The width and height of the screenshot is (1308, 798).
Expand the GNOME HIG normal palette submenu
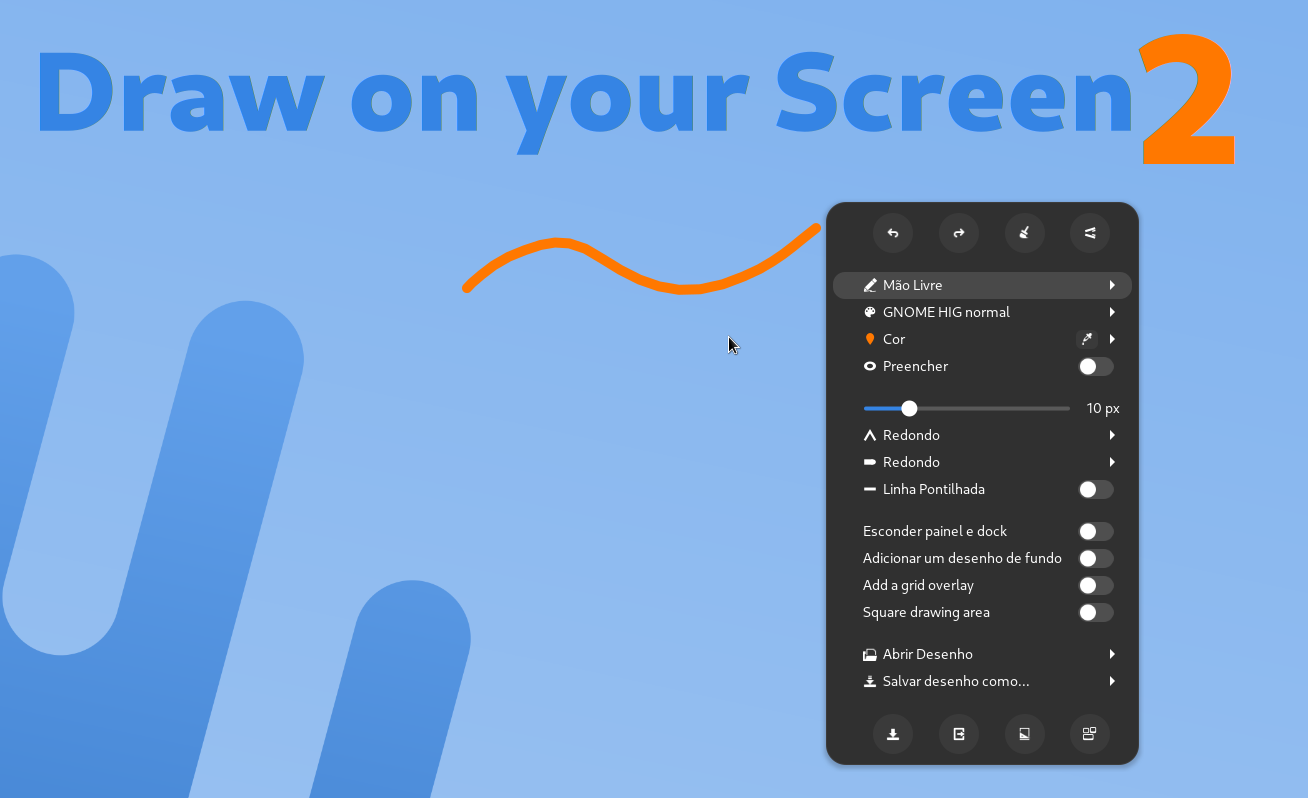(982, 312)
